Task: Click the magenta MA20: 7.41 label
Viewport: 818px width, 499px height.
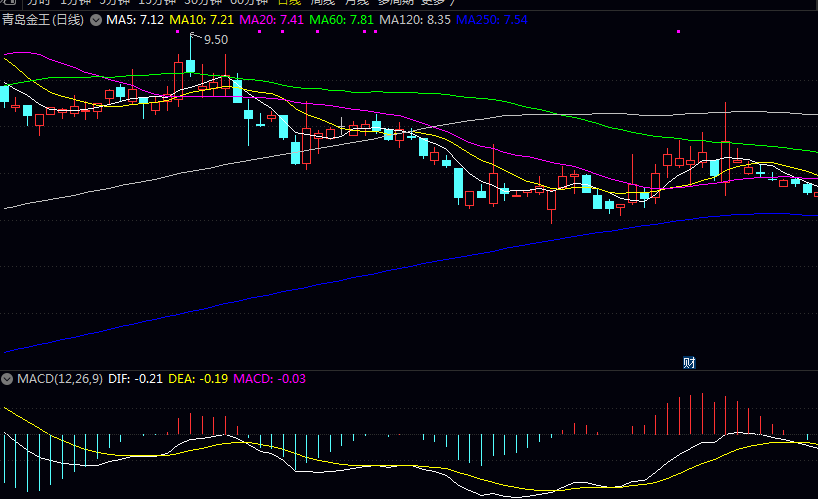Action: 271,20
